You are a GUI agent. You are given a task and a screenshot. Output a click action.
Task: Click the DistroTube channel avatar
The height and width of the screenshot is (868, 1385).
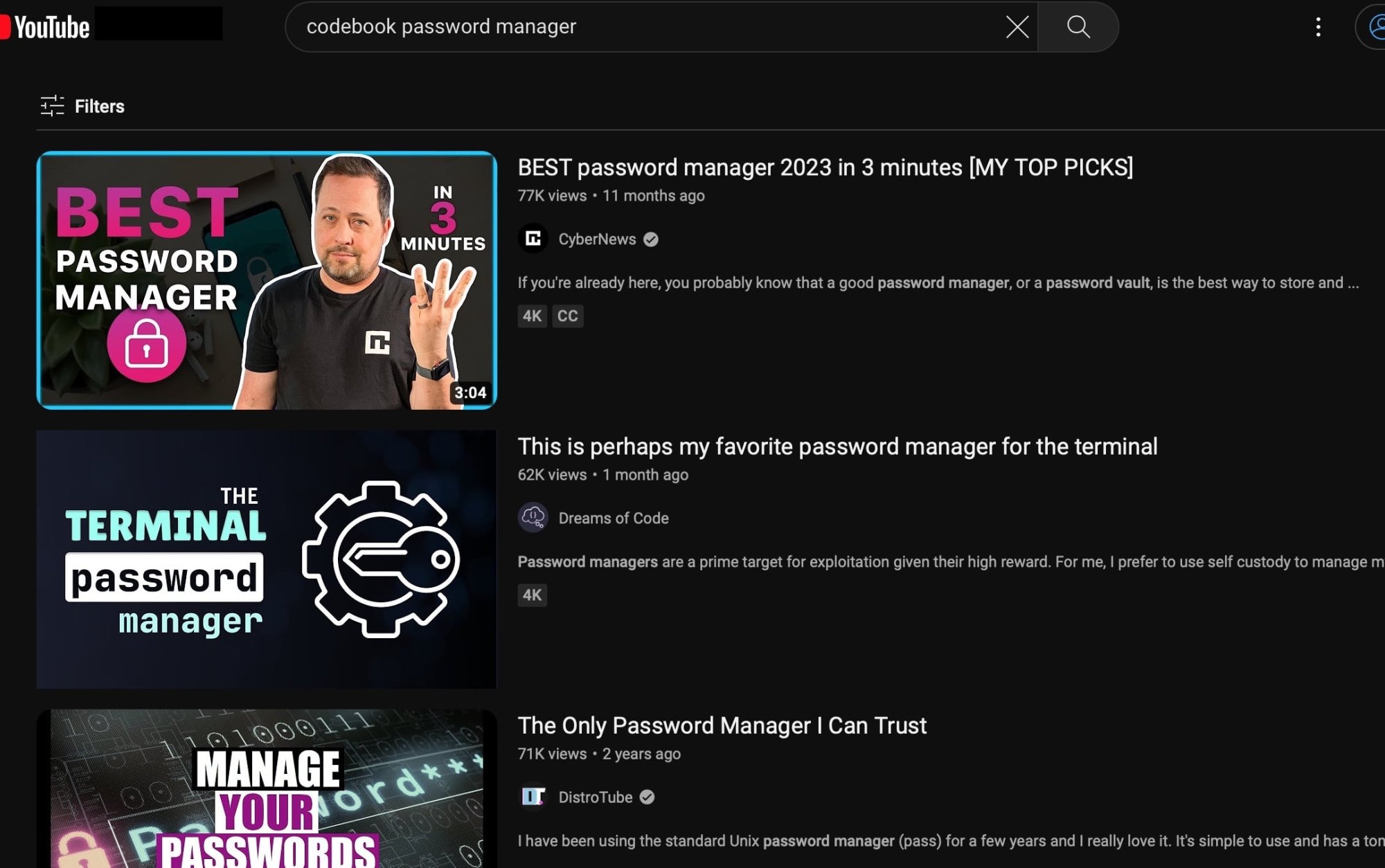coord(533,797)
